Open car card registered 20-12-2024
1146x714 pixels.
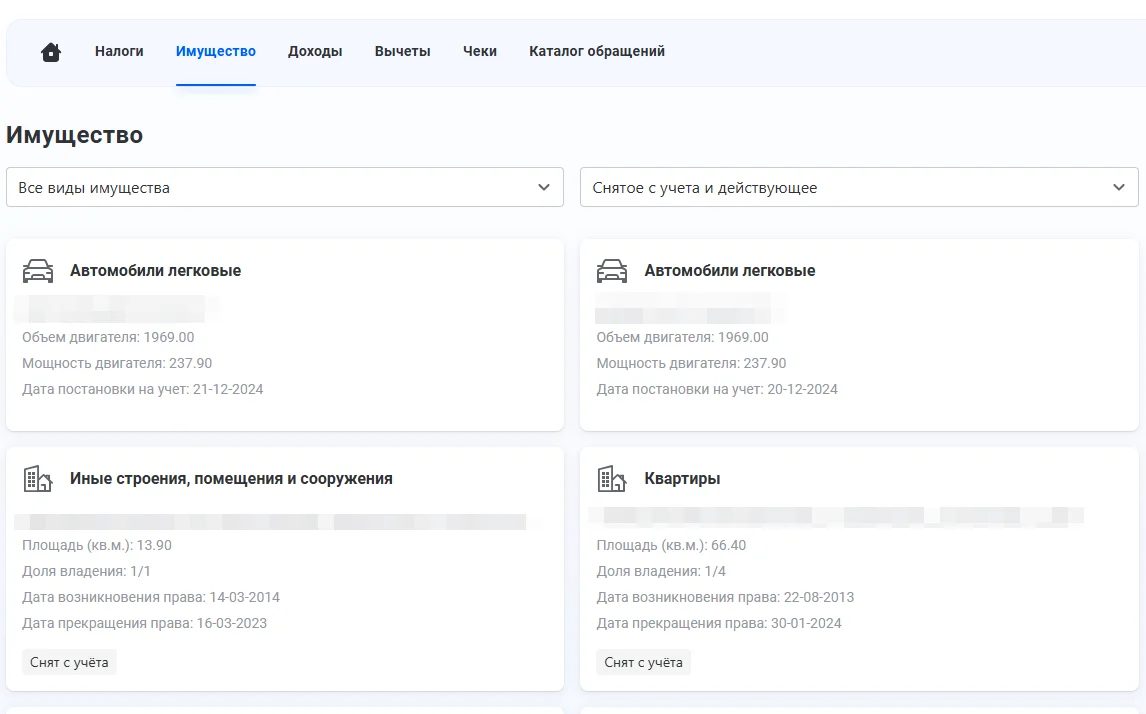pos(858,335)
